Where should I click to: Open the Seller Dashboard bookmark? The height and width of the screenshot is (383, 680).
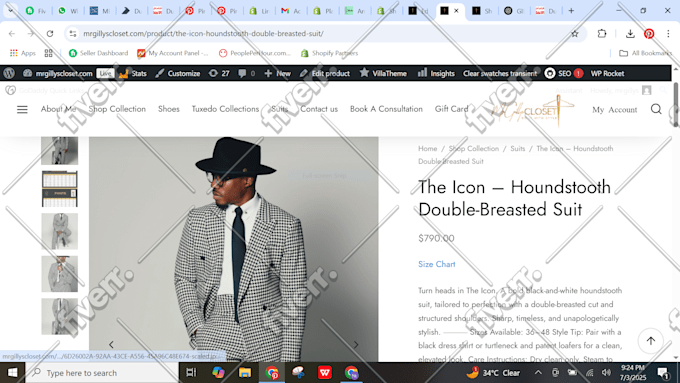98,53
